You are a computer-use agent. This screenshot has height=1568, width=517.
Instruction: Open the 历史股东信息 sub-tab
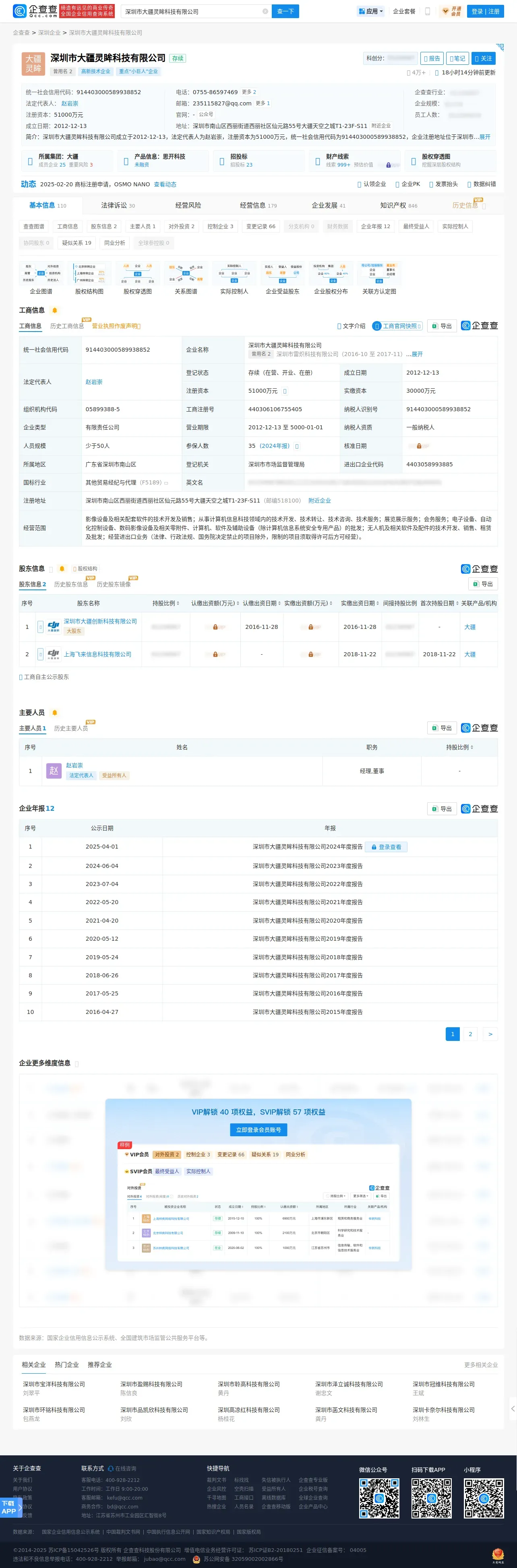70,584
